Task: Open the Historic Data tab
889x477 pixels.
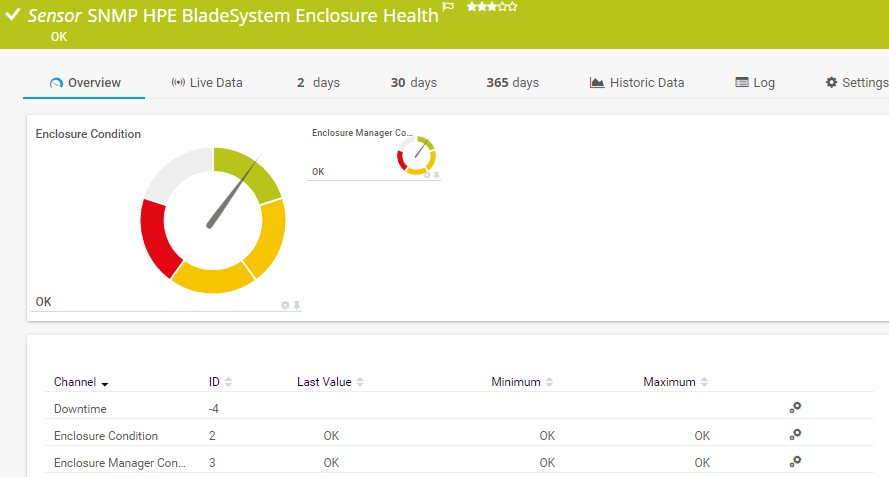Action: pos(637,83)
